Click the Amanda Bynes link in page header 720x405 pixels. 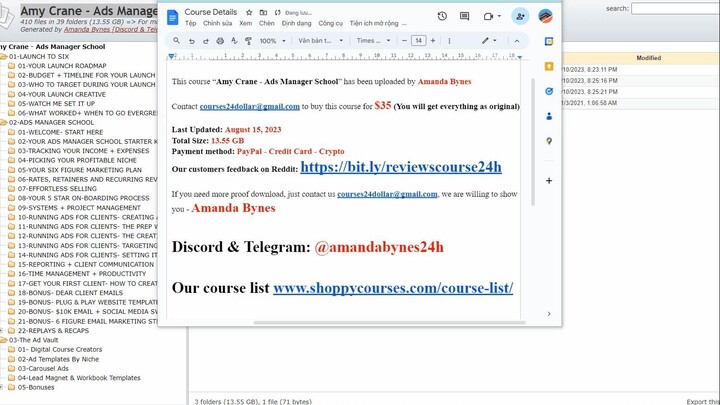coord(110,29)
